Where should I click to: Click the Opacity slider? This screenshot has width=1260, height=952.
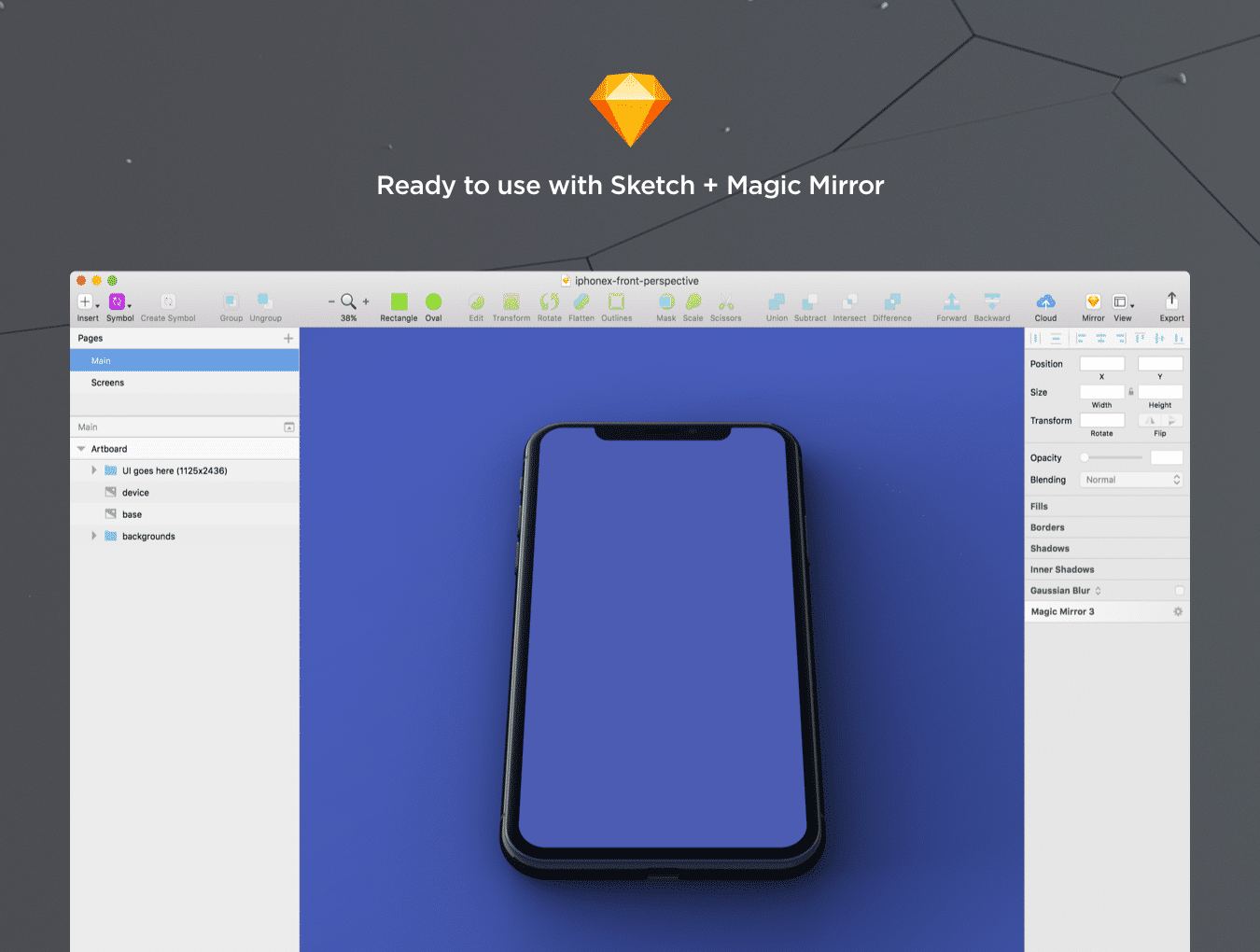(1111, 457)
